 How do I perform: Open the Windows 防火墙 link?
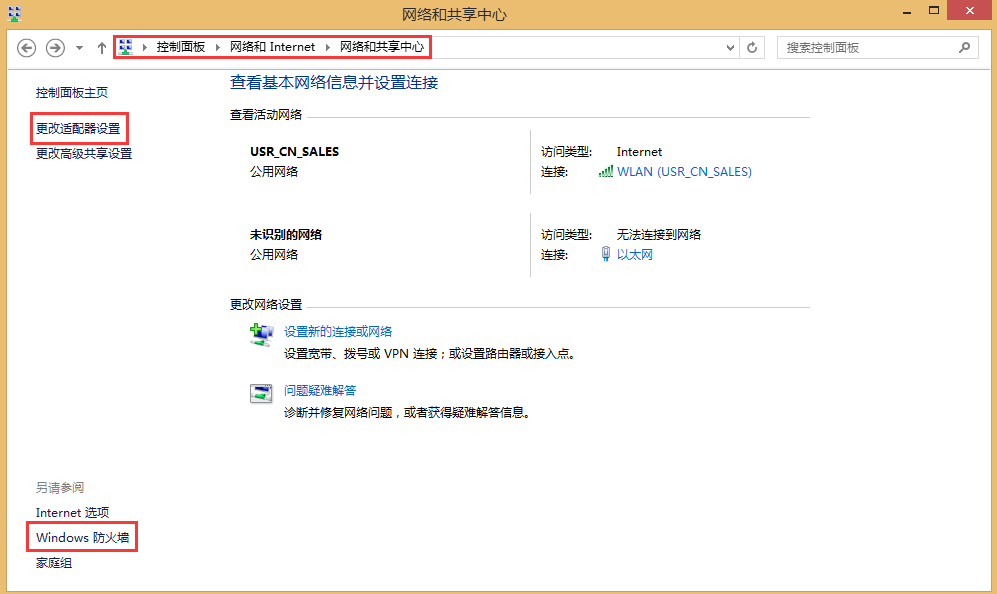point(82,538)
